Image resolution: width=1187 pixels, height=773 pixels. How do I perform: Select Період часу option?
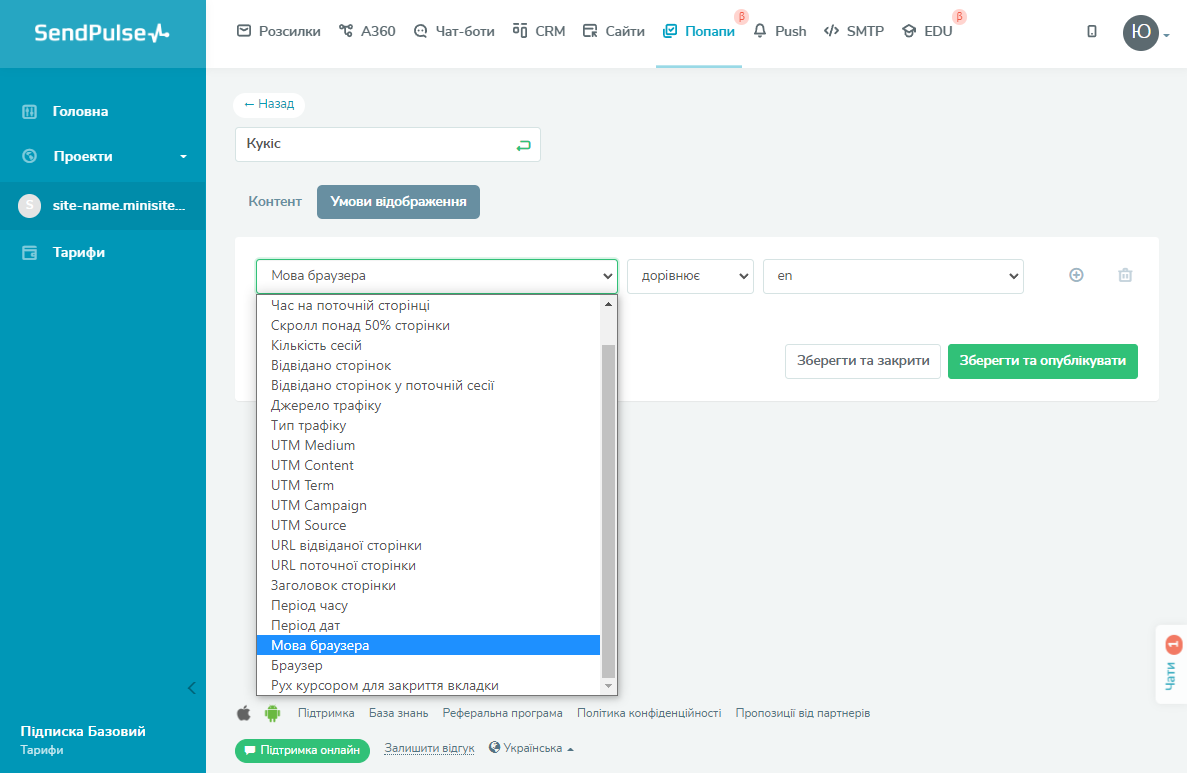(x=428, y=605)
